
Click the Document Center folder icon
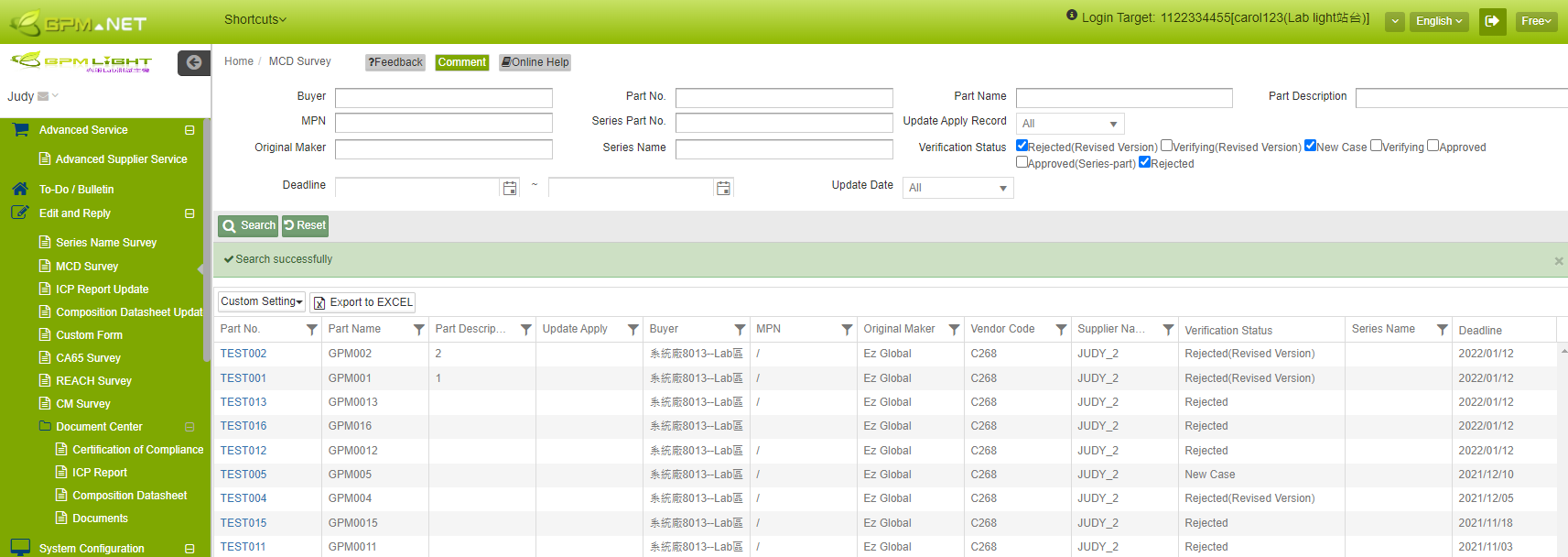[45, 426]
